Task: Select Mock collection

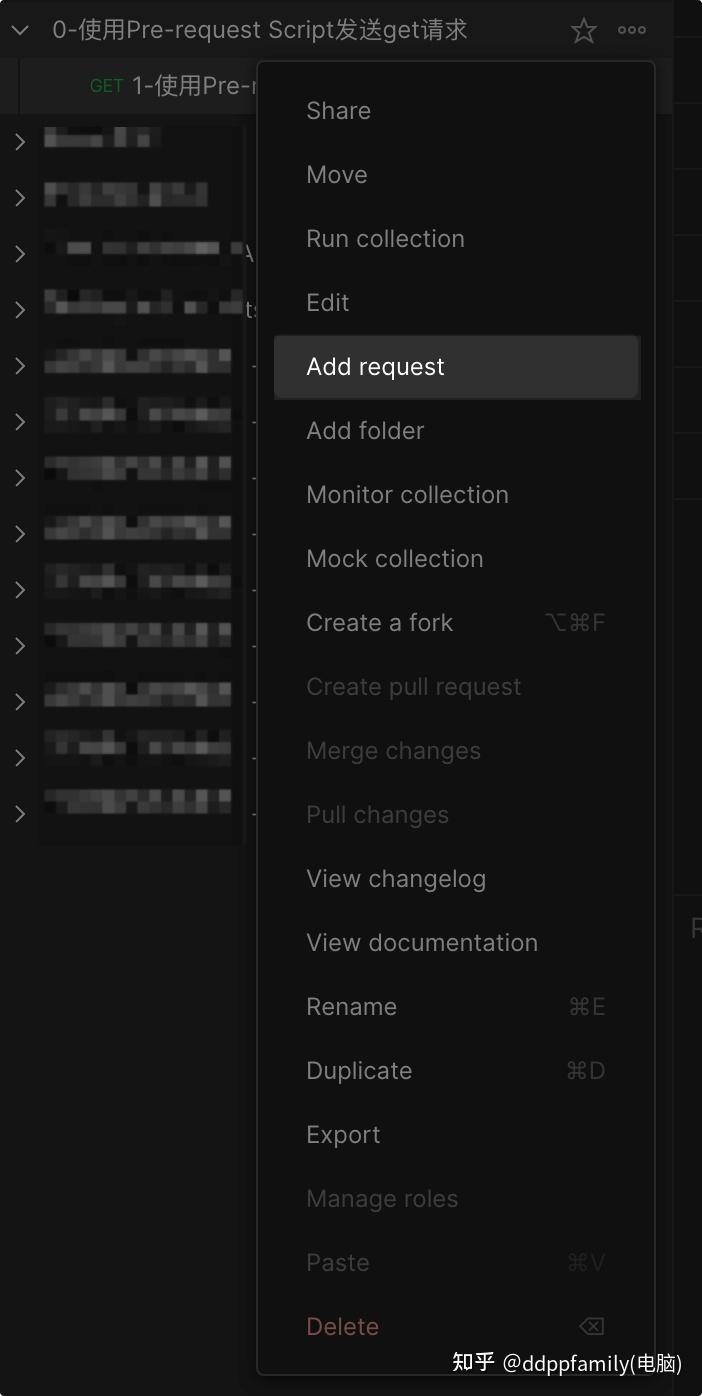Action: click(x=394, y=559)
